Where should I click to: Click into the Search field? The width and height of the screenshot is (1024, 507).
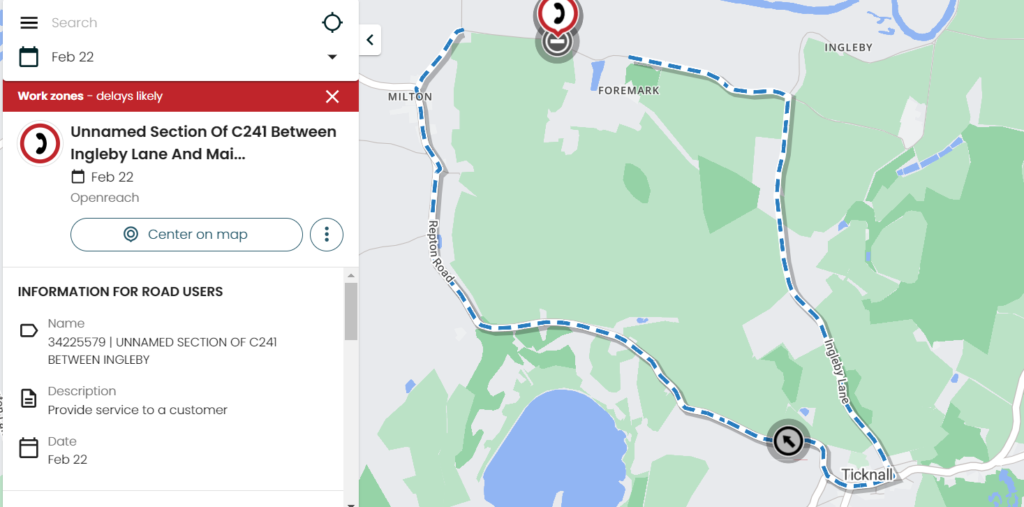click(183, 23)
